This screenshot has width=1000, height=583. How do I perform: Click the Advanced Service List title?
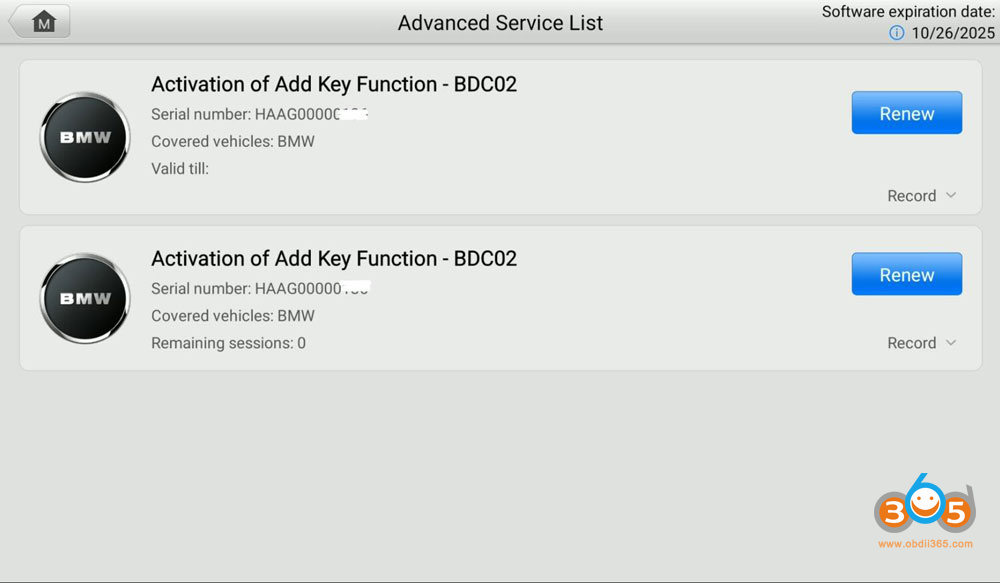pyautogui.click(x=500, y=22)
